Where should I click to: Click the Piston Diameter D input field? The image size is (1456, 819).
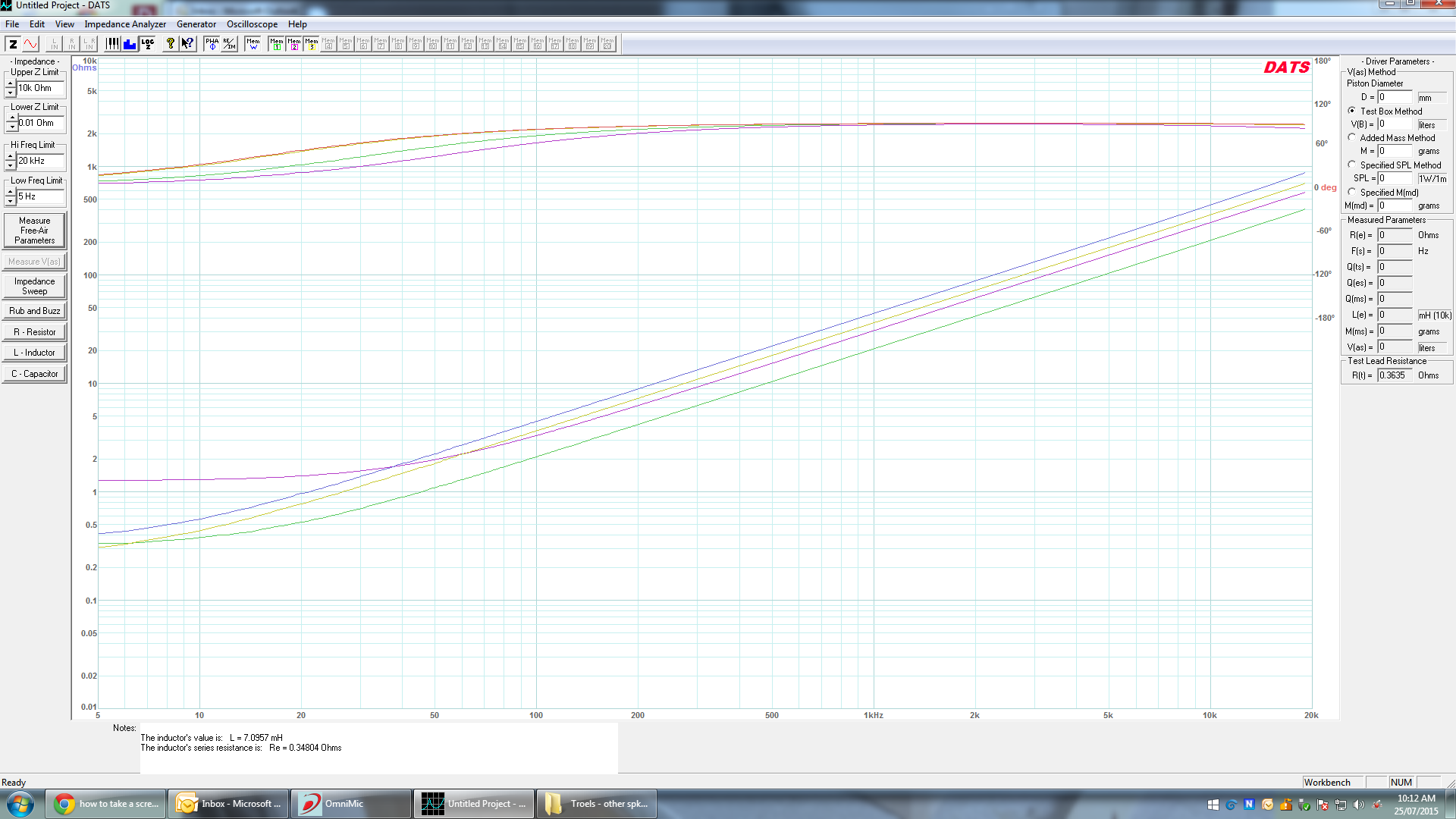[1395, 97]
